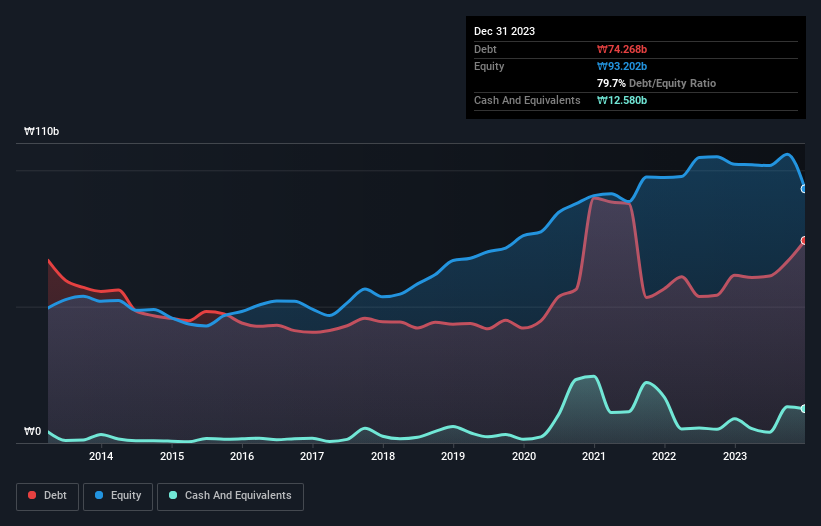The width and height of the screenshot is (821, 526).
Task: Click the Equity row label in tooltip
Action: pyautogui.click(x=489, y=66)
